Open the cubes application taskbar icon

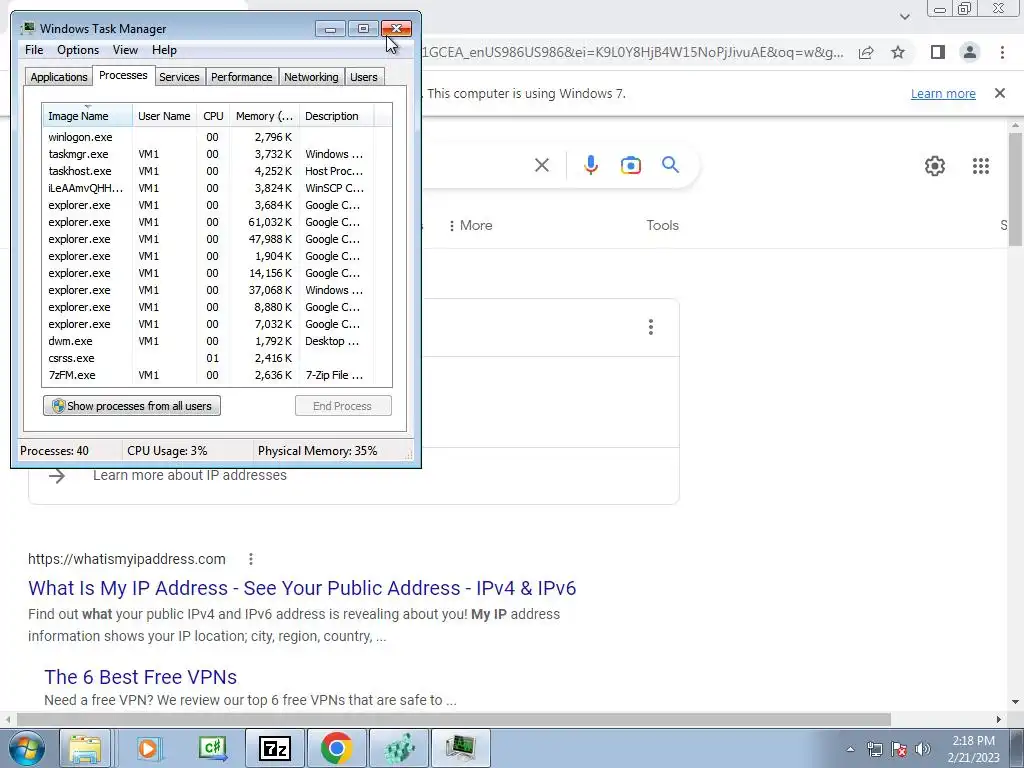click(399, 749)
